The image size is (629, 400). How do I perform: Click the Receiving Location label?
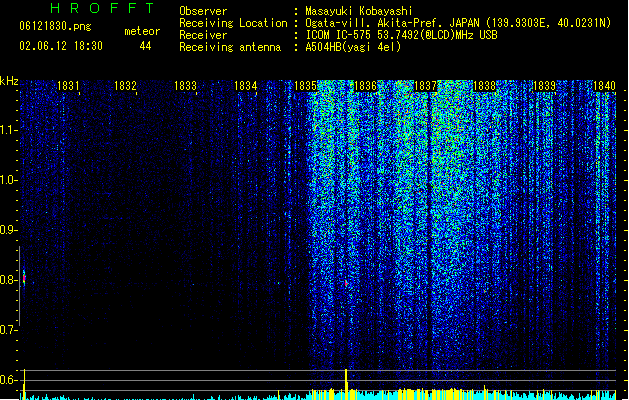coord(233,23)
